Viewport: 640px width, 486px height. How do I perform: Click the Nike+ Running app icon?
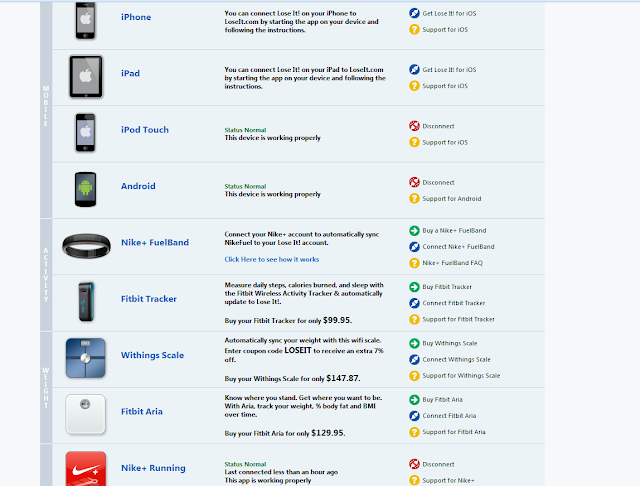click(86, 468)
